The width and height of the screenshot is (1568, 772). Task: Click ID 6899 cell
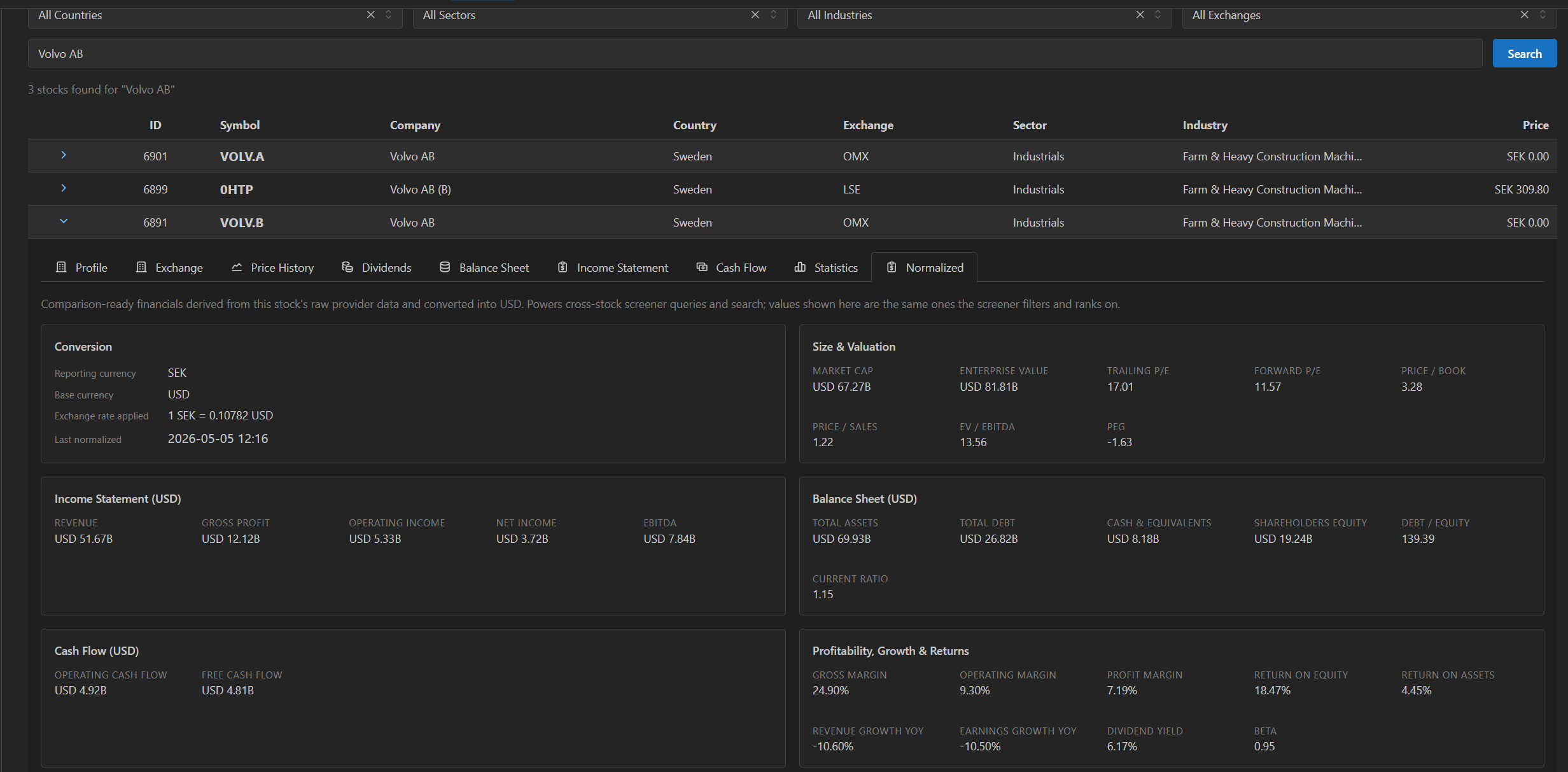(x=155, y=190)
